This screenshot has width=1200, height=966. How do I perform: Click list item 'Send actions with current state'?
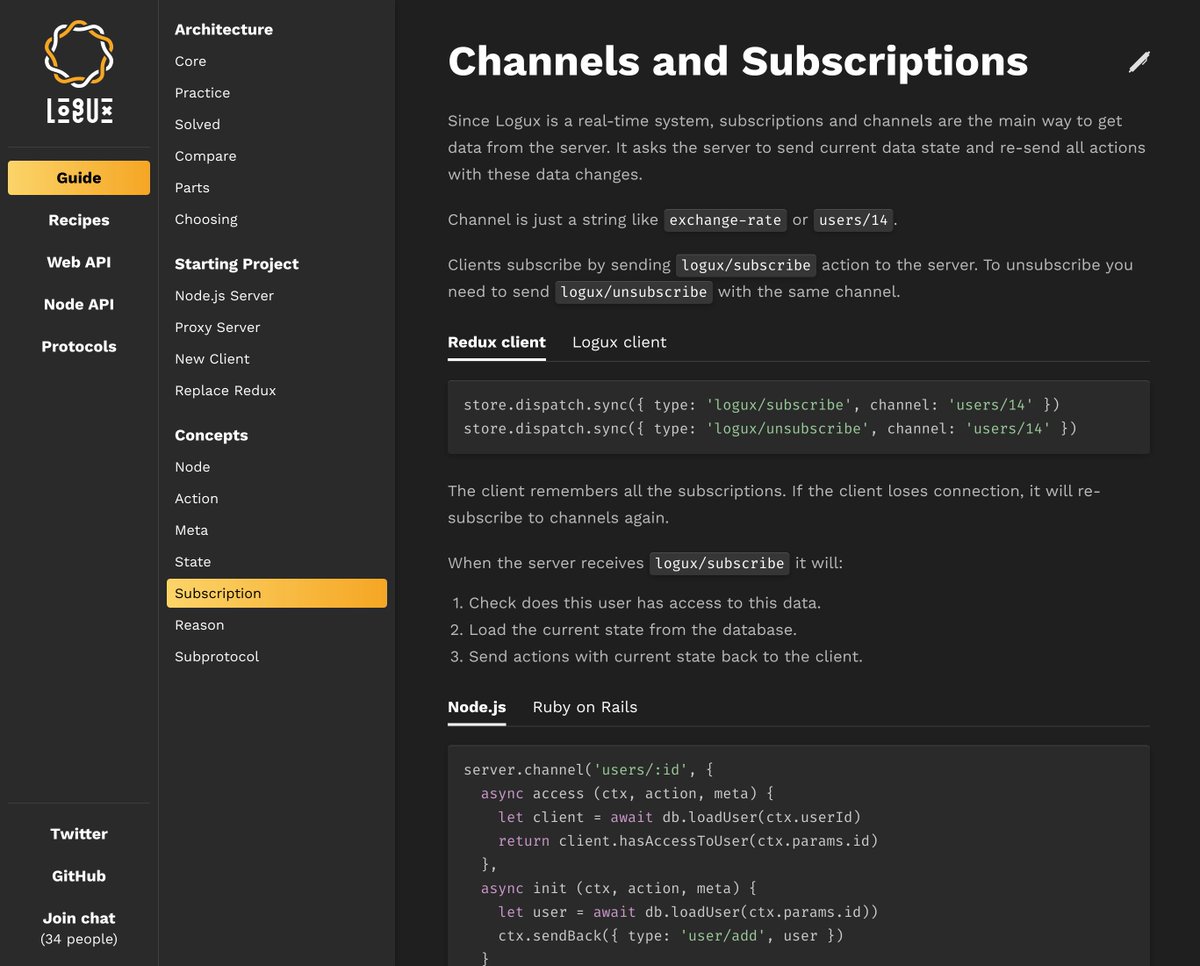click(665, 657)
